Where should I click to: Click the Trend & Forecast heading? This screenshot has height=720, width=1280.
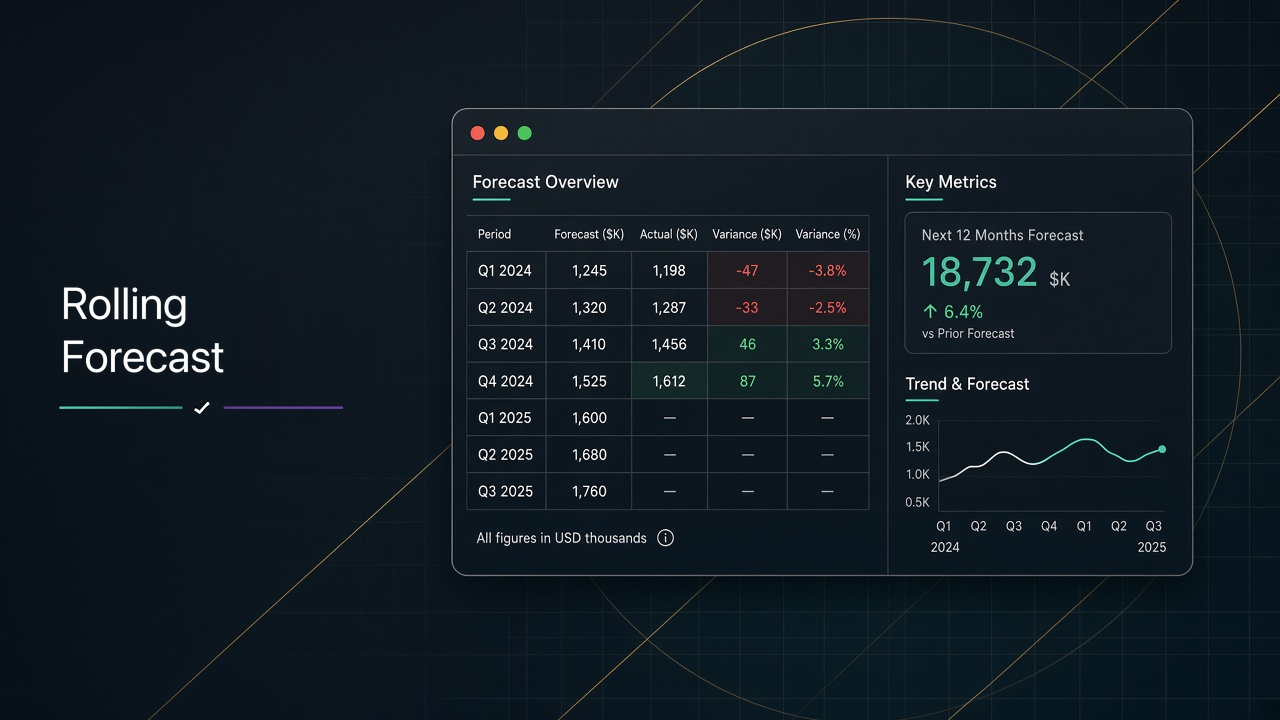click(967, 384)
